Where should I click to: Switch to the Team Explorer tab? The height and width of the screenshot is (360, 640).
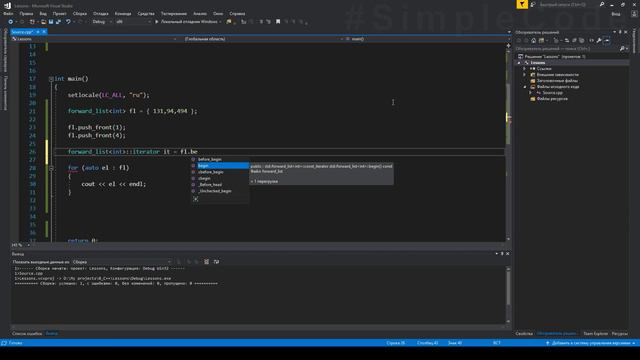click(596, 333)
